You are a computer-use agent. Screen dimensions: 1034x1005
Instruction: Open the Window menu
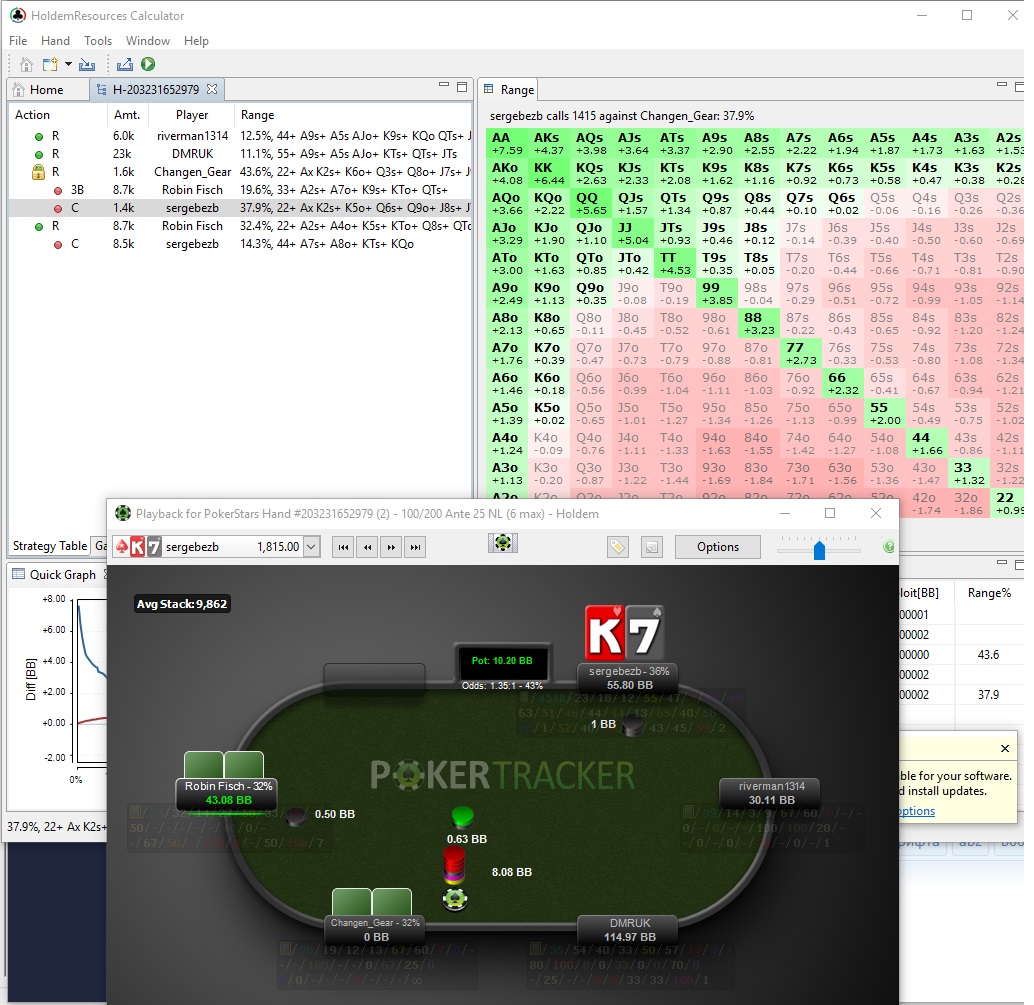point(148,41)
